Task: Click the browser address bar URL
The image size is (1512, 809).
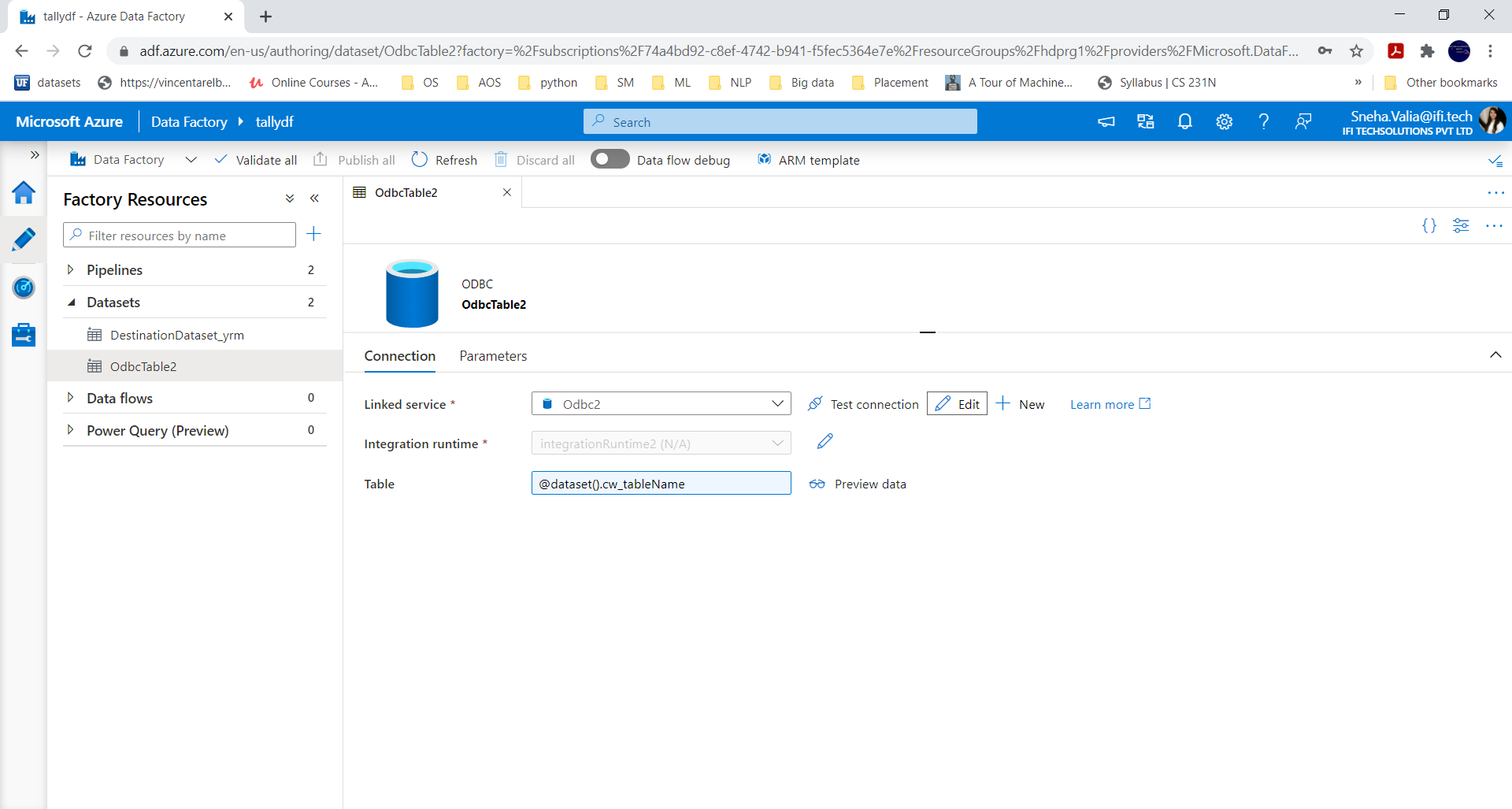Action: [x=718, y=50]
